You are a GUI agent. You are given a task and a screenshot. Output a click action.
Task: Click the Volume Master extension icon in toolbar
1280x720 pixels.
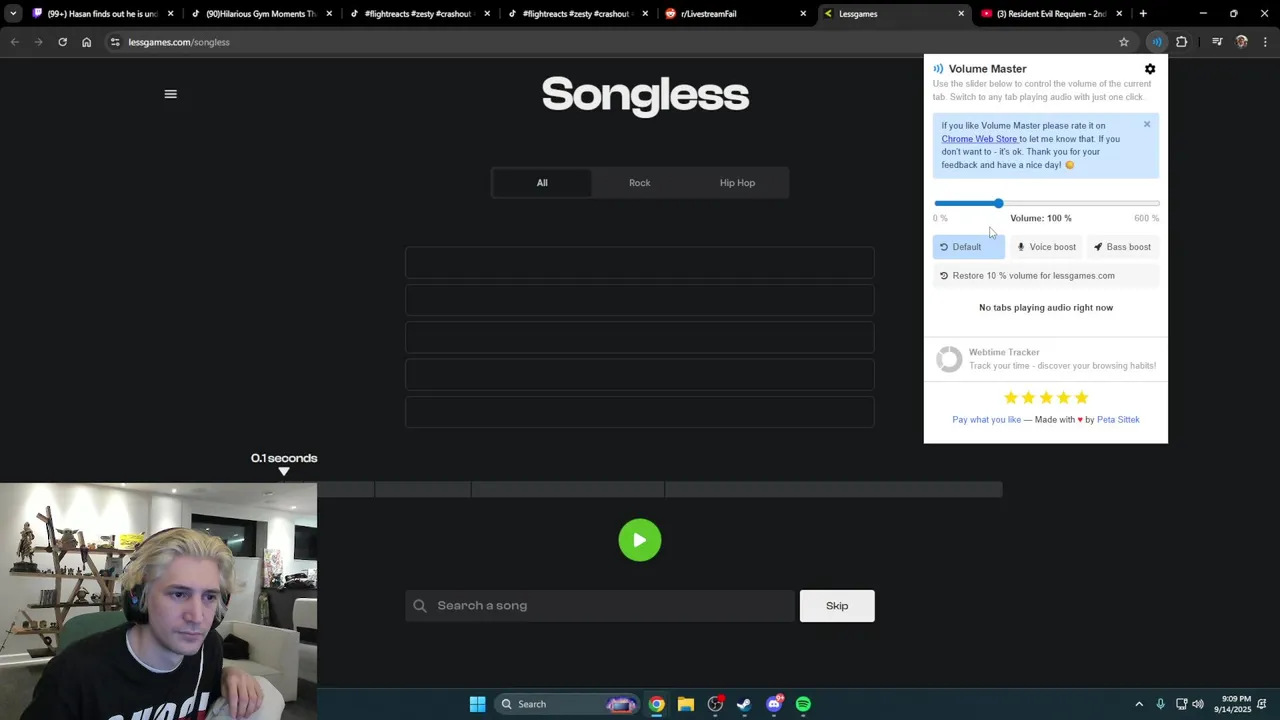[x=1156, y=42]
